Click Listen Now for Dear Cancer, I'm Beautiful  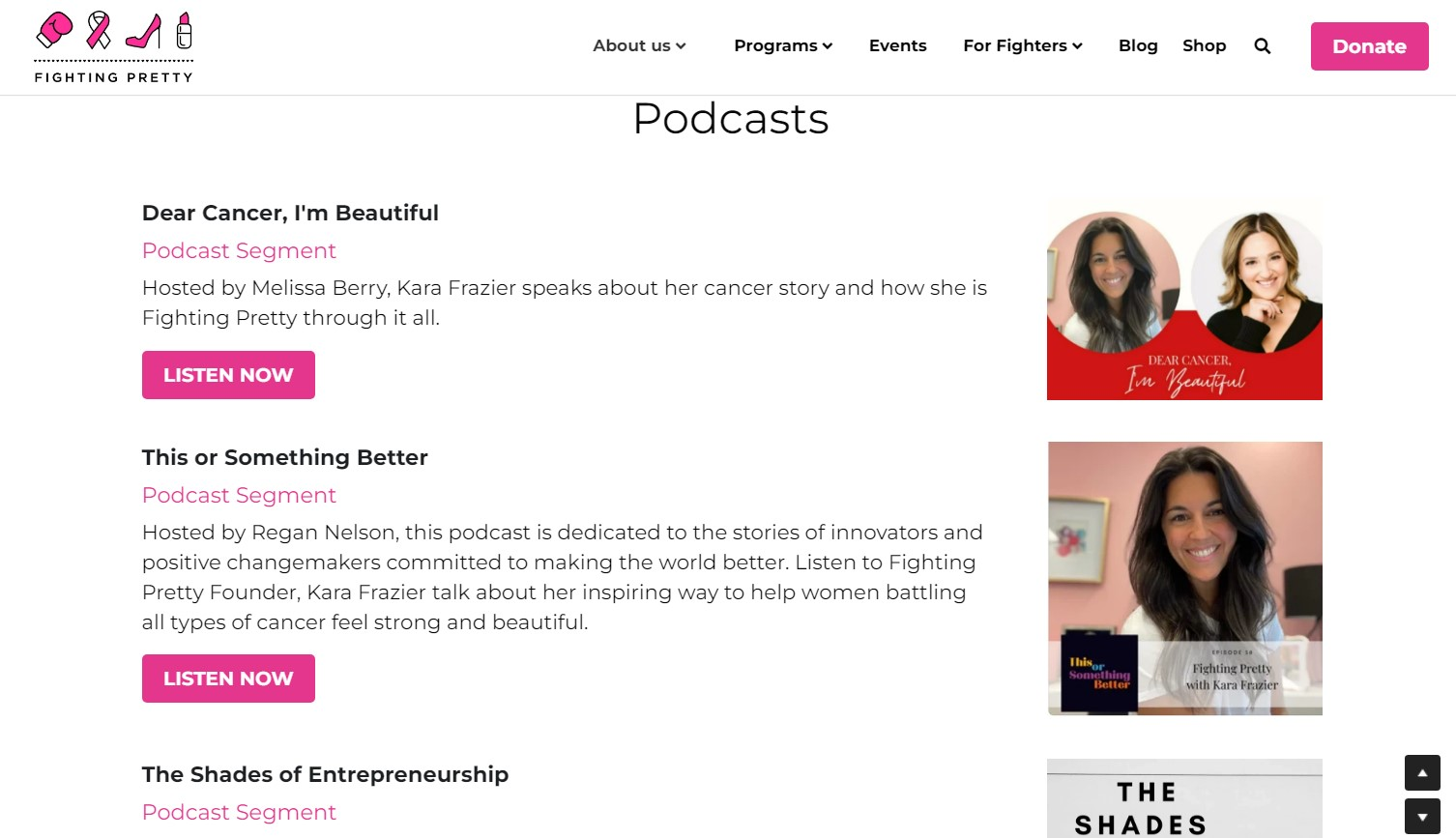click(228, 375)
